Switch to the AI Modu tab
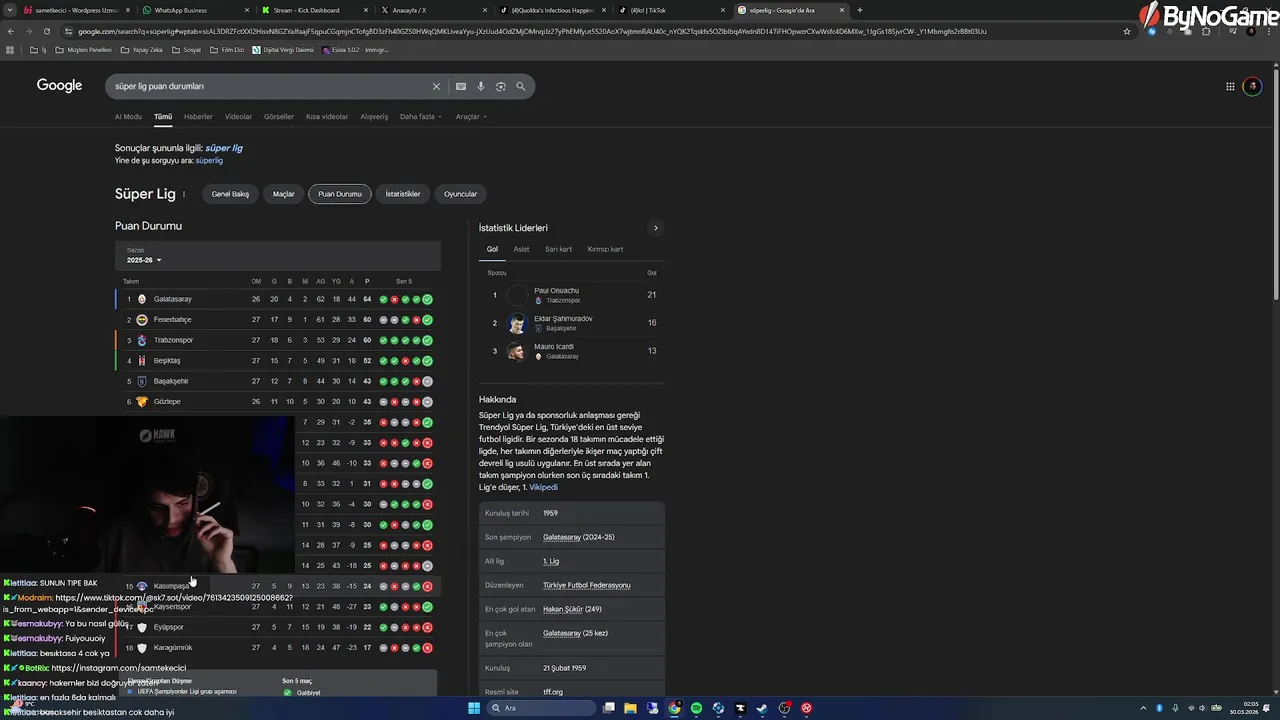Viewport: 1280px width, 720px height. 128,117
